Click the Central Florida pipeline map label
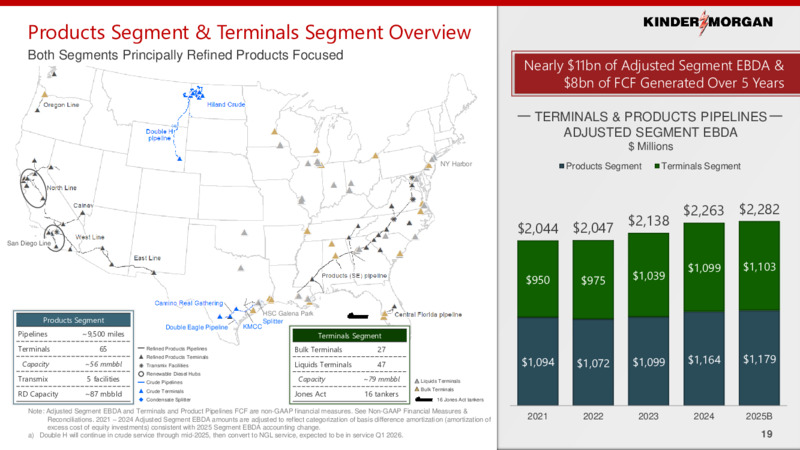This screenshot has height=450, width=800. coord(428,314)
